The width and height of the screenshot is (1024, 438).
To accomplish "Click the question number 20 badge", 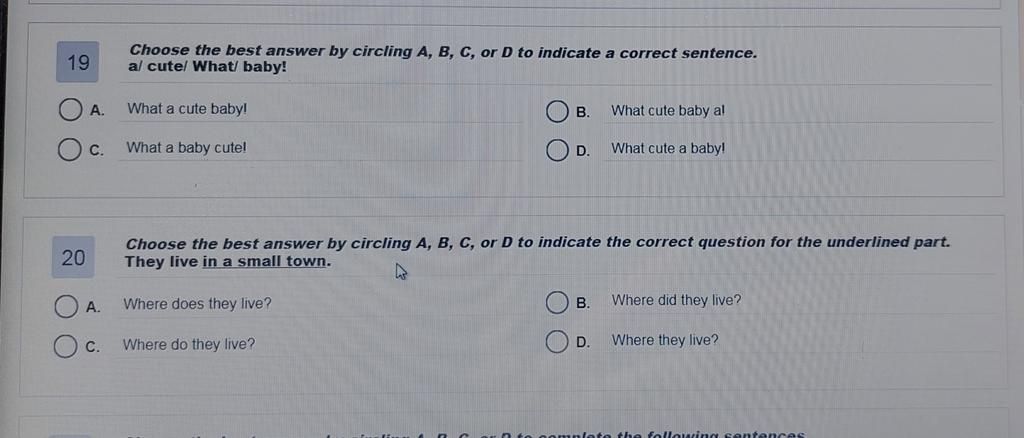I will coord(73,257).
